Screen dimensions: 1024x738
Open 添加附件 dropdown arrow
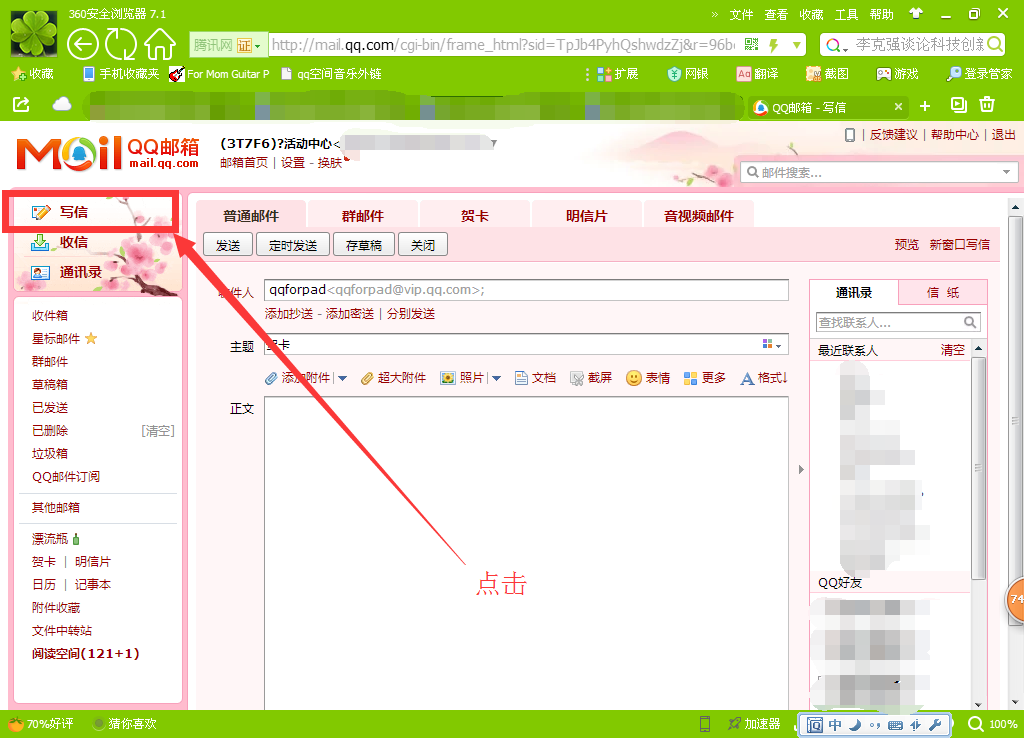tap(343, 378)
